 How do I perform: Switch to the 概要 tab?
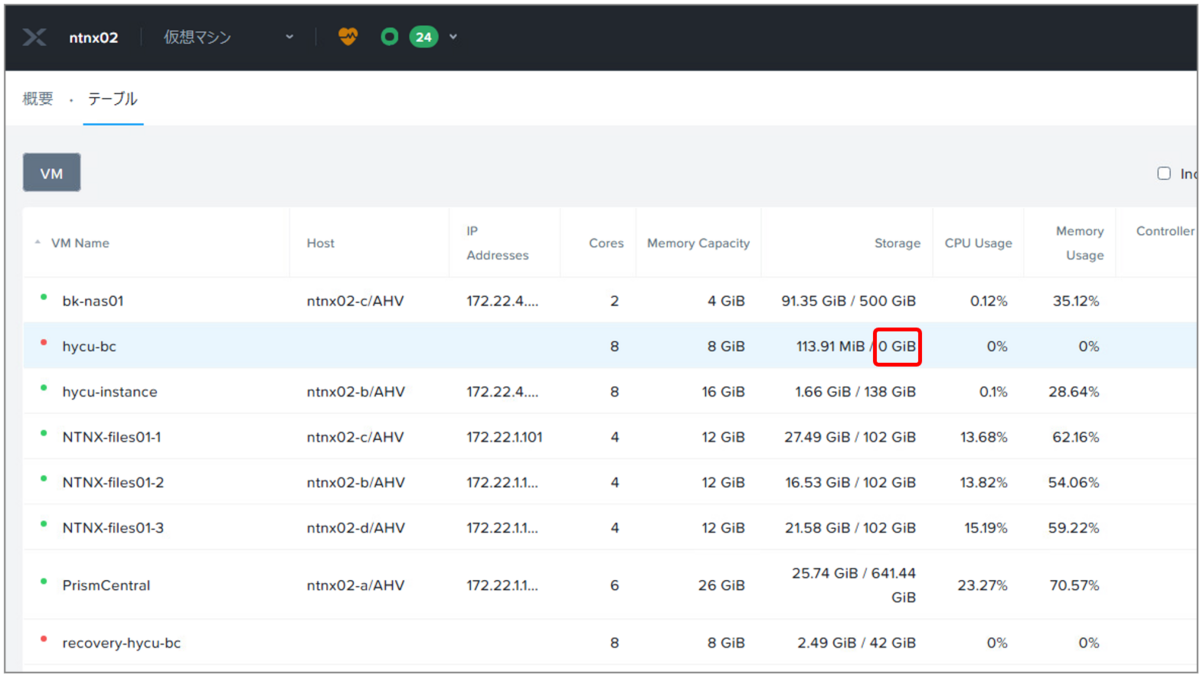coord(38,99)
